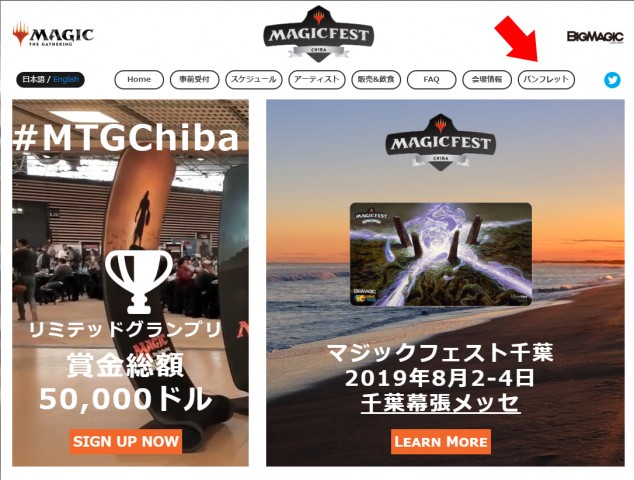Switch language to English

pyautogui.click(x=66, y=80)
